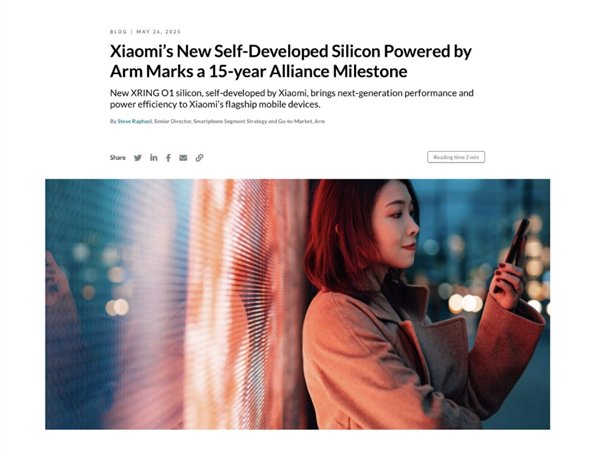Click the Facebook share icon
600x450 pixels.
[x=168, y=158]
